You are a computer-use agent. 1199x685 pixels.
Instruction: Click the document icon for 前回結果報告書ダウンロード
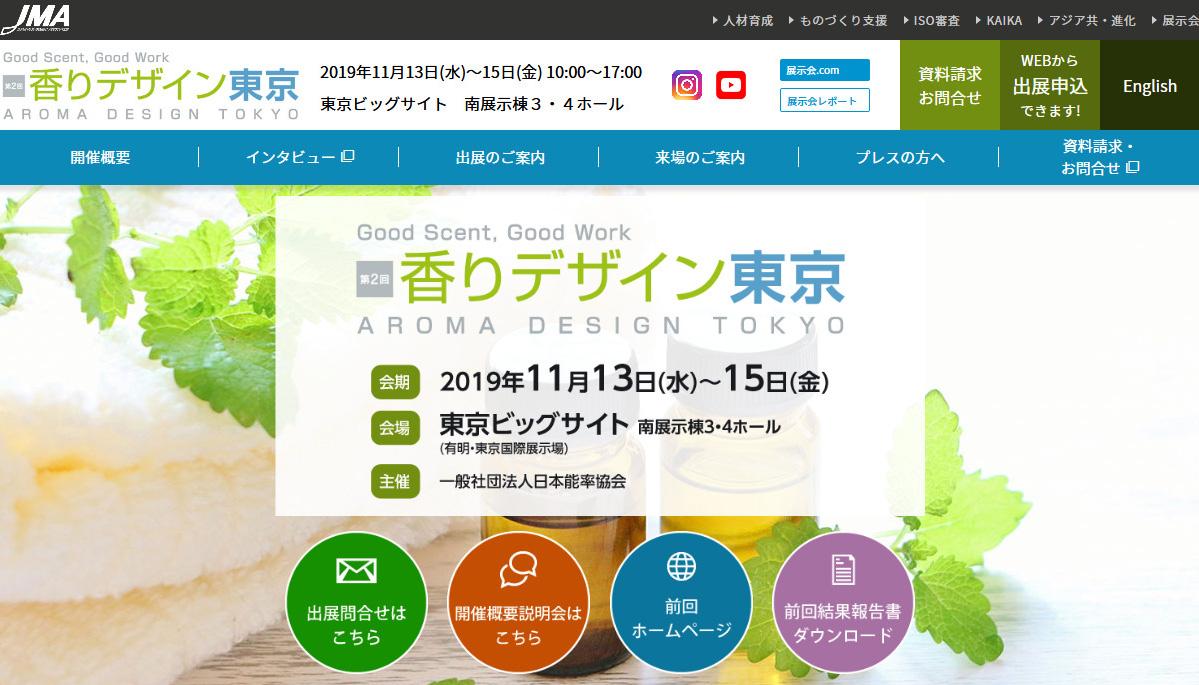coord(843,569)
